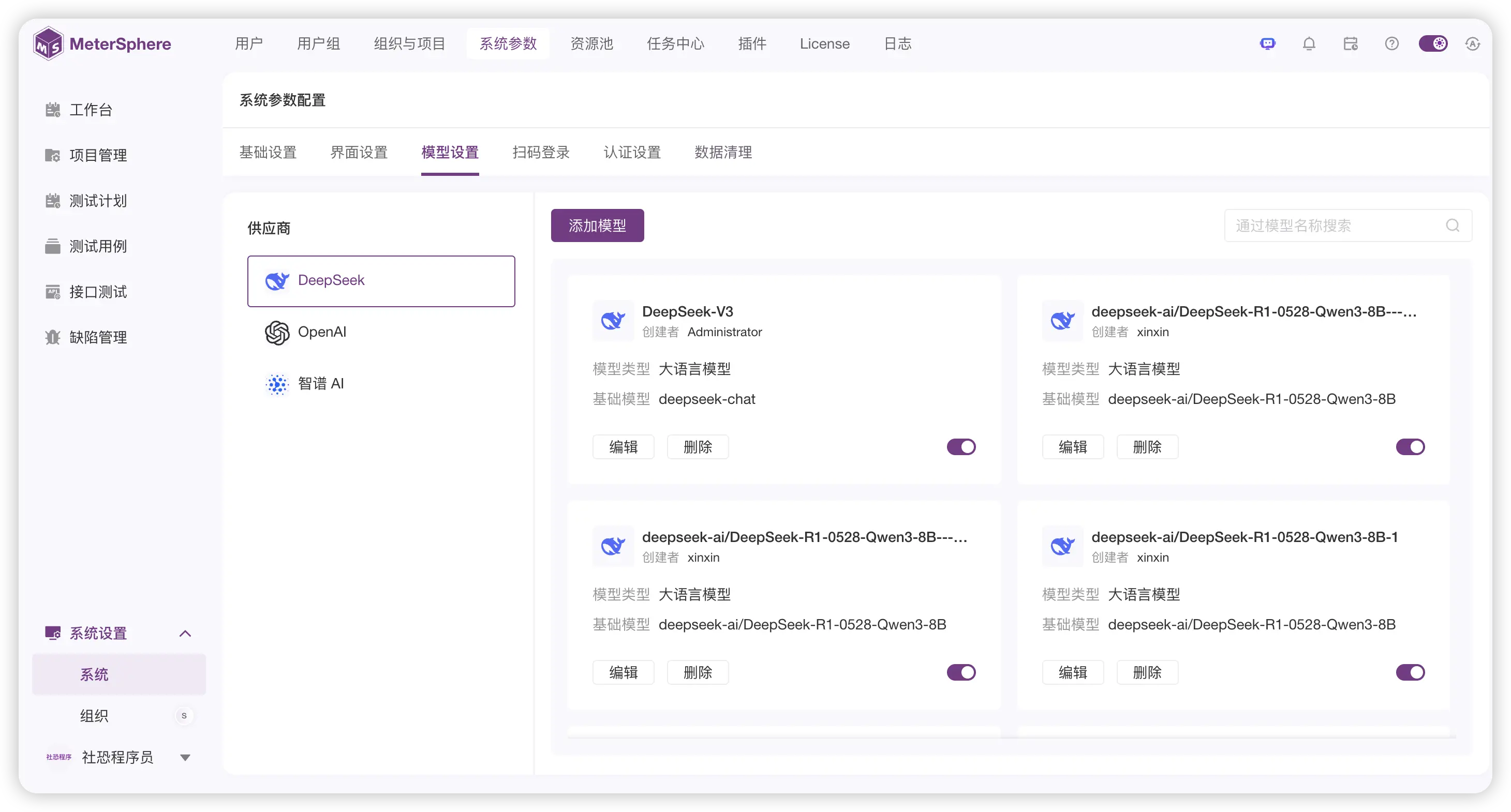Click the 智谱 AI supplier logo
1511x812 pixels.
point(277,384)
